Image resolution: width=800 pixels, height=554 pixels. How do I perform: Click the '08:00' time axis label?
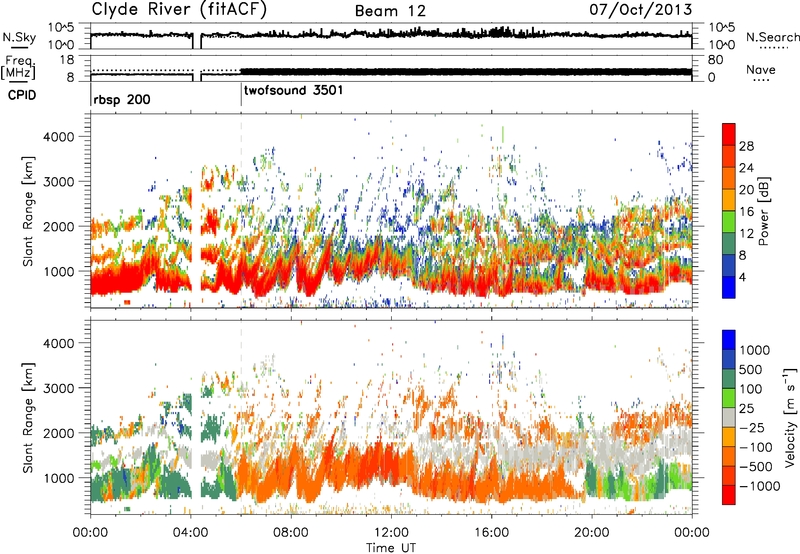coord(291,533)
